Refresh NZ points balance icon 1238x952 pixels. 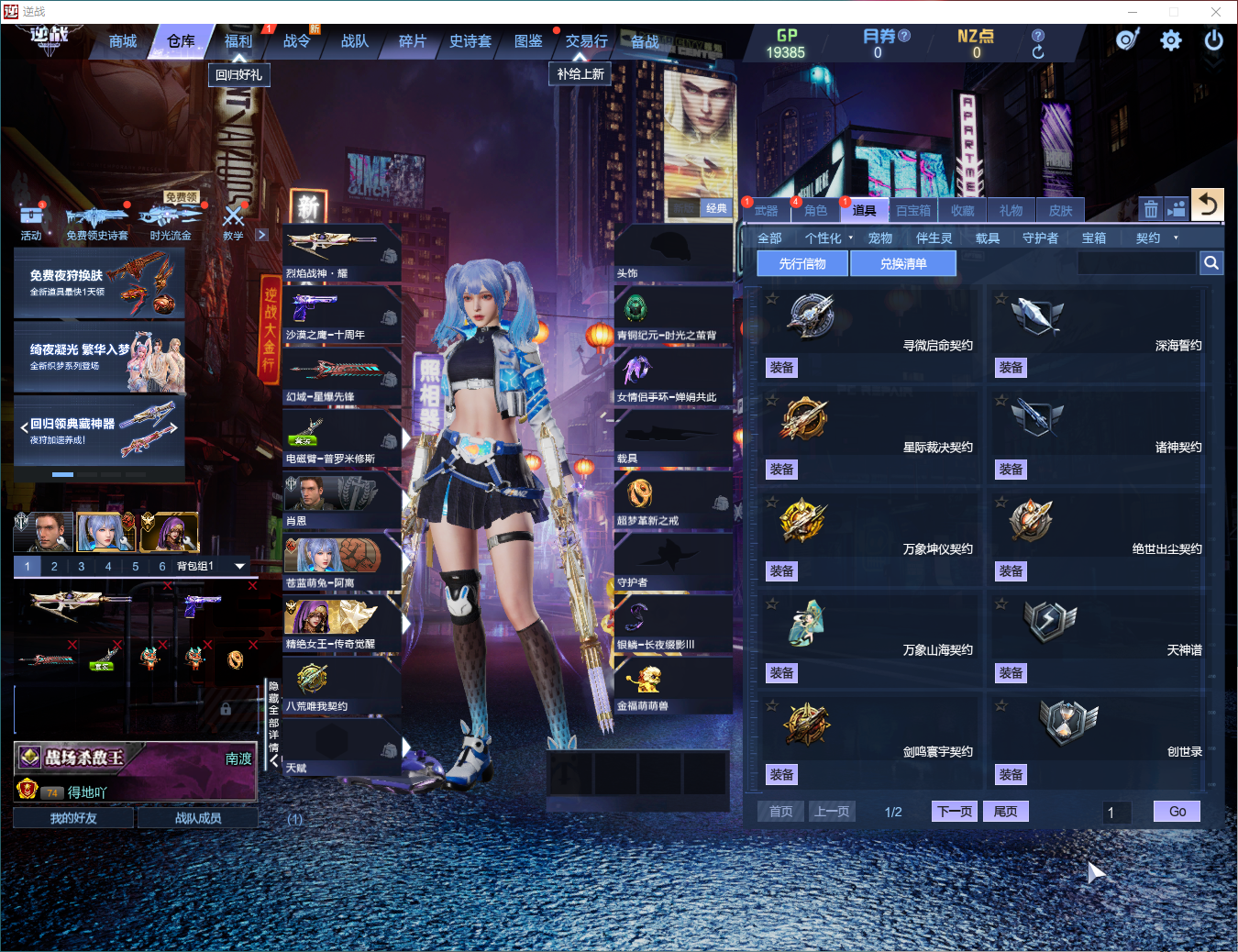point(1037,52)
